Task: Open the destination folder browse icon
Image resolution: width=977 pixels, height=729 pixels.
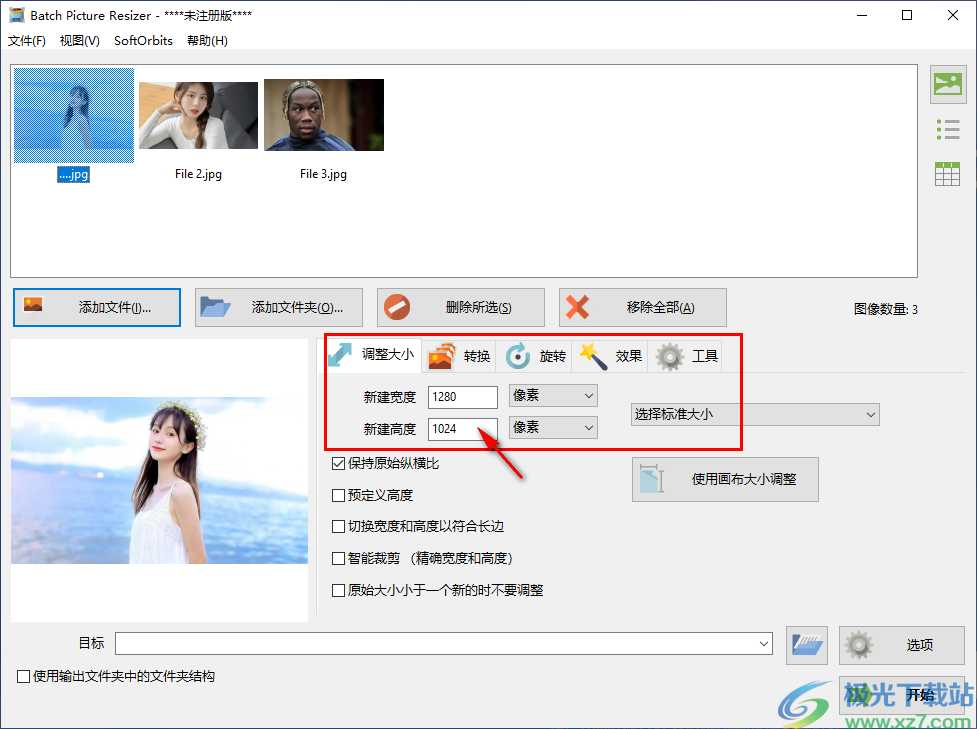Action: click(806, 645)
